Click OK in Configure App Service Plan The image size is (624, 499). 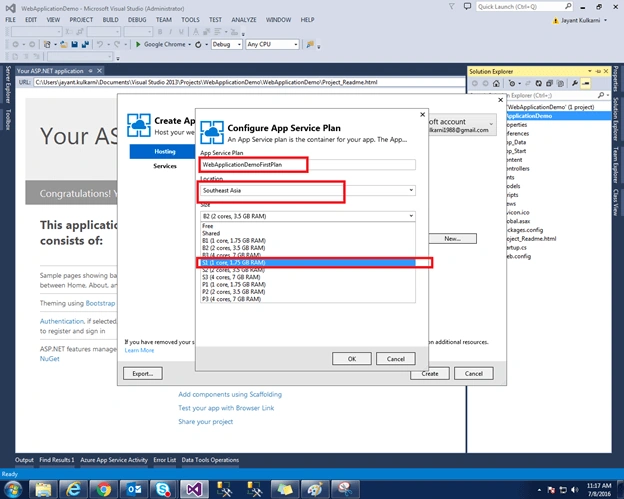point(352,359)
